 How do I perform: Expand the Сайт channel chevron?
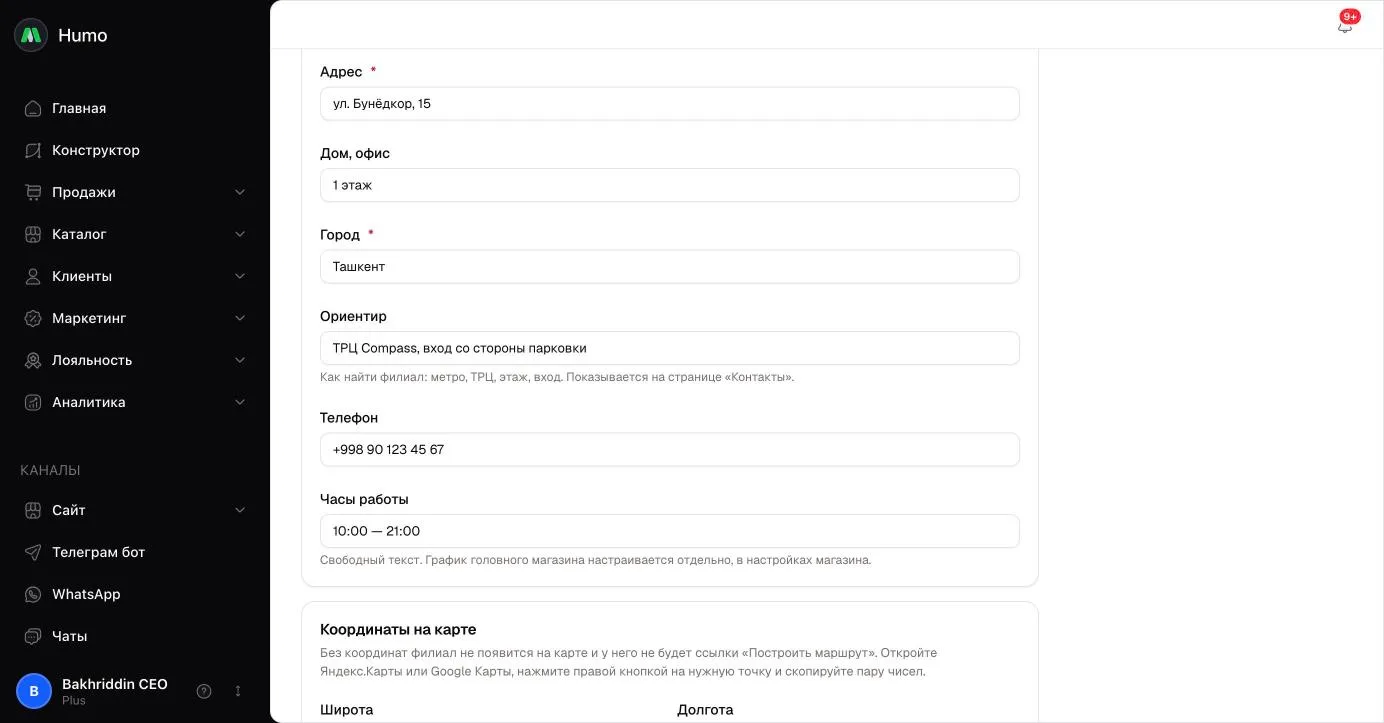coord(240,510)
